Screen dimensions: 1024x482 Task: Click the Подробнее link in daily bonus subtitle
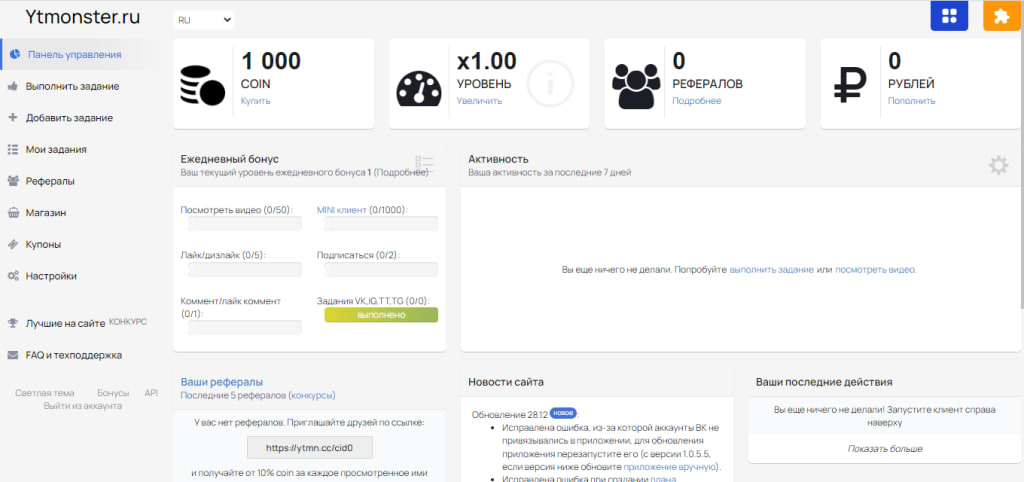pos(400,172)
